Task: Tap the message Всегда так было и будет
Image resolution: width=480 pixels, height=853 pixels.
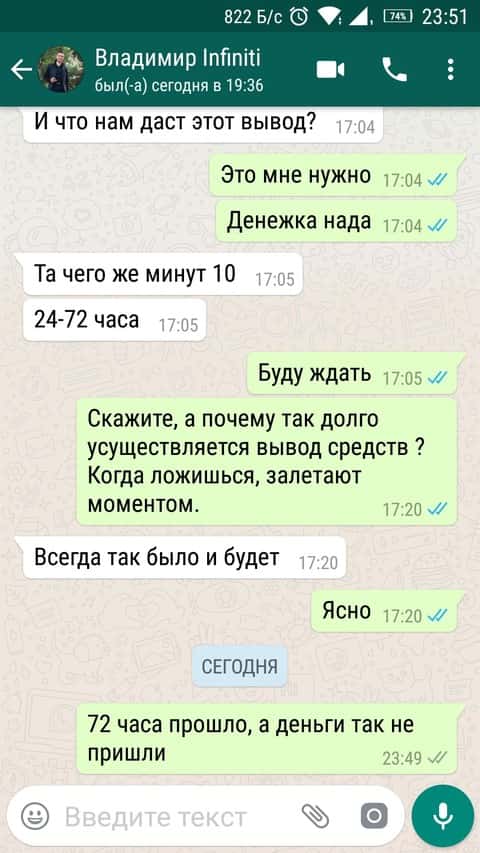Action: [184, 558]
